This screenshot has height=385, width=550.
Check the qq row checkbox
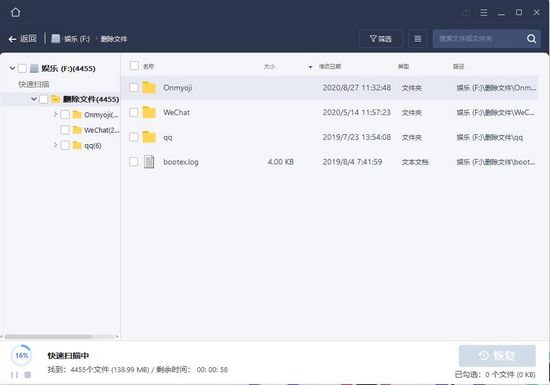[134, 137]
